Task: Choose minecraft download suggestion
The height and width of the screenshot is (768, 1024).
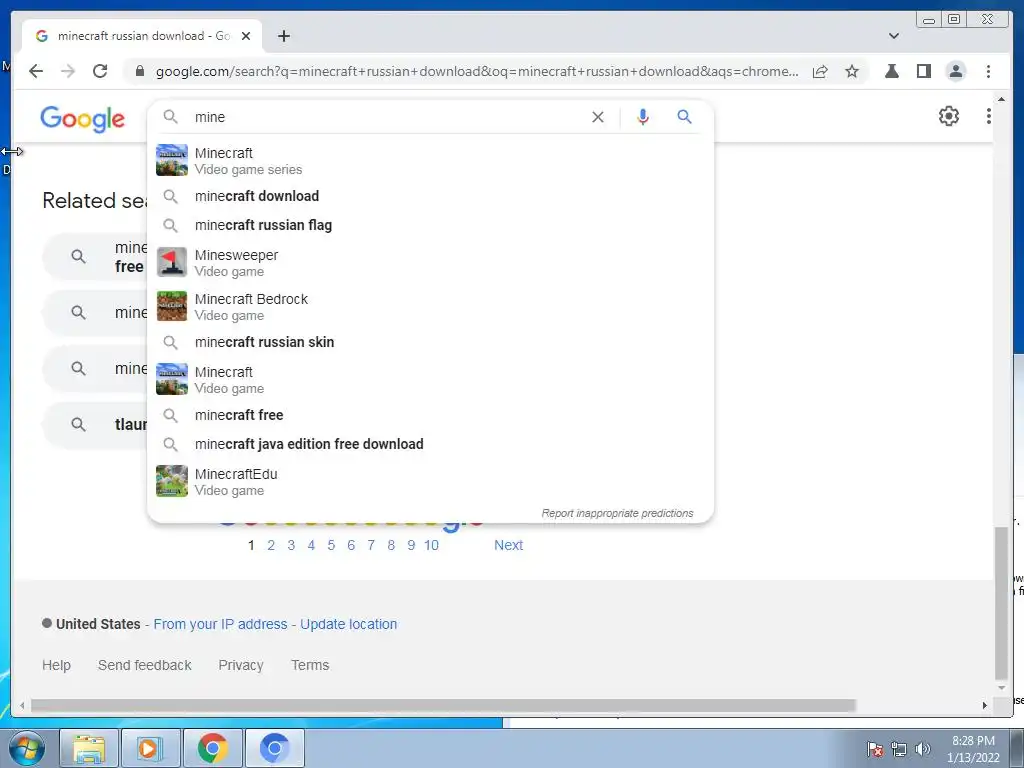Action: [430, 196]
